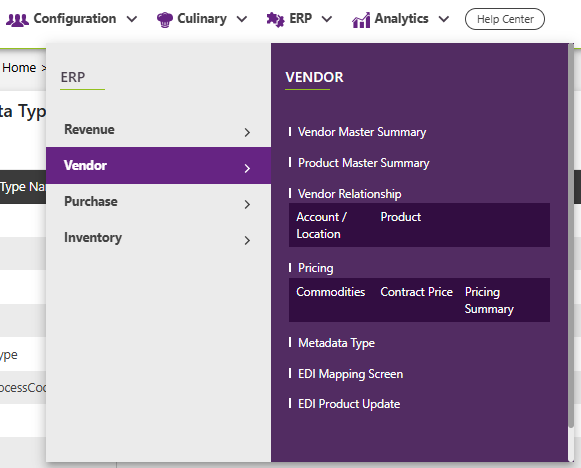The width and height of the screenshot is (581, 468).
Task: Click the ERP puzzle pieces icon
Action: coord(275,20)
